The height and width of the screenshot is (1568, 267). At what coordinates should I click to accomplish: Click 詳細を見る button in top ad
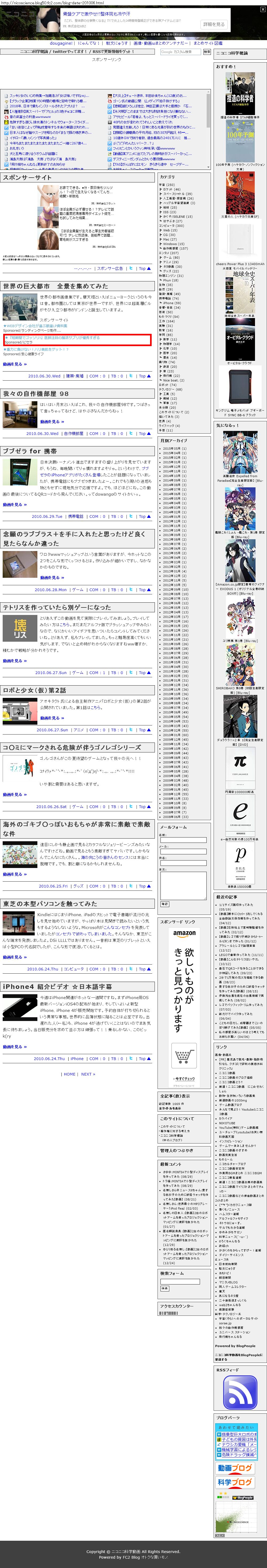(214, 24)
